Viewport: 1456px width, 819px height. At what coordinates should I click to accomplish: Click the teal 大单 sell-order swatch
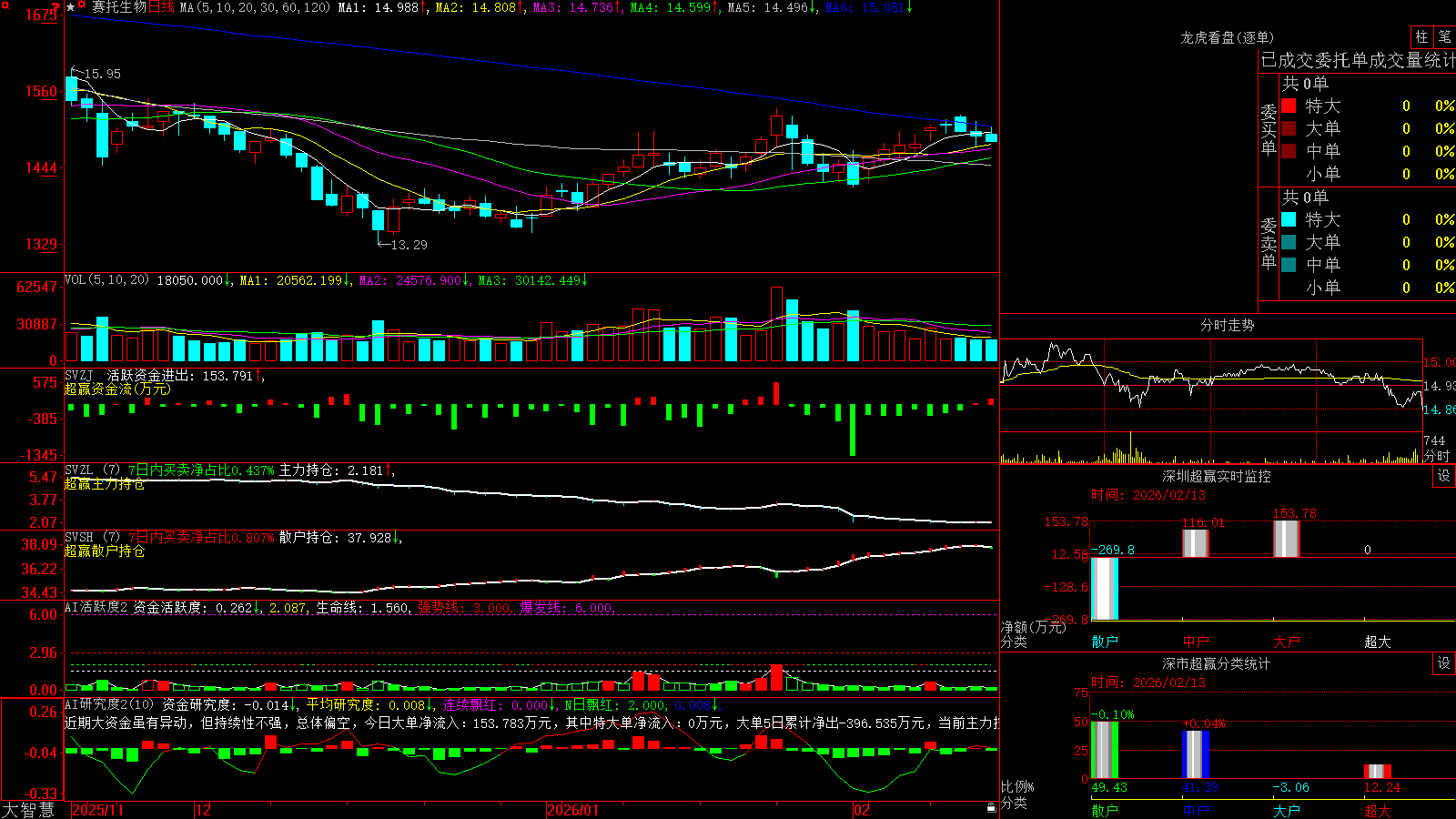pos(1289,242)
